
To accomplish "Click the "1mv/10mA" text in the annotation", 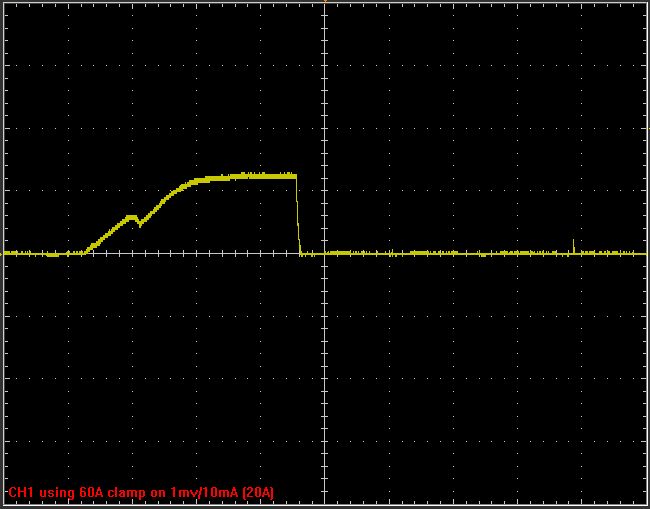I will [198, 493].
